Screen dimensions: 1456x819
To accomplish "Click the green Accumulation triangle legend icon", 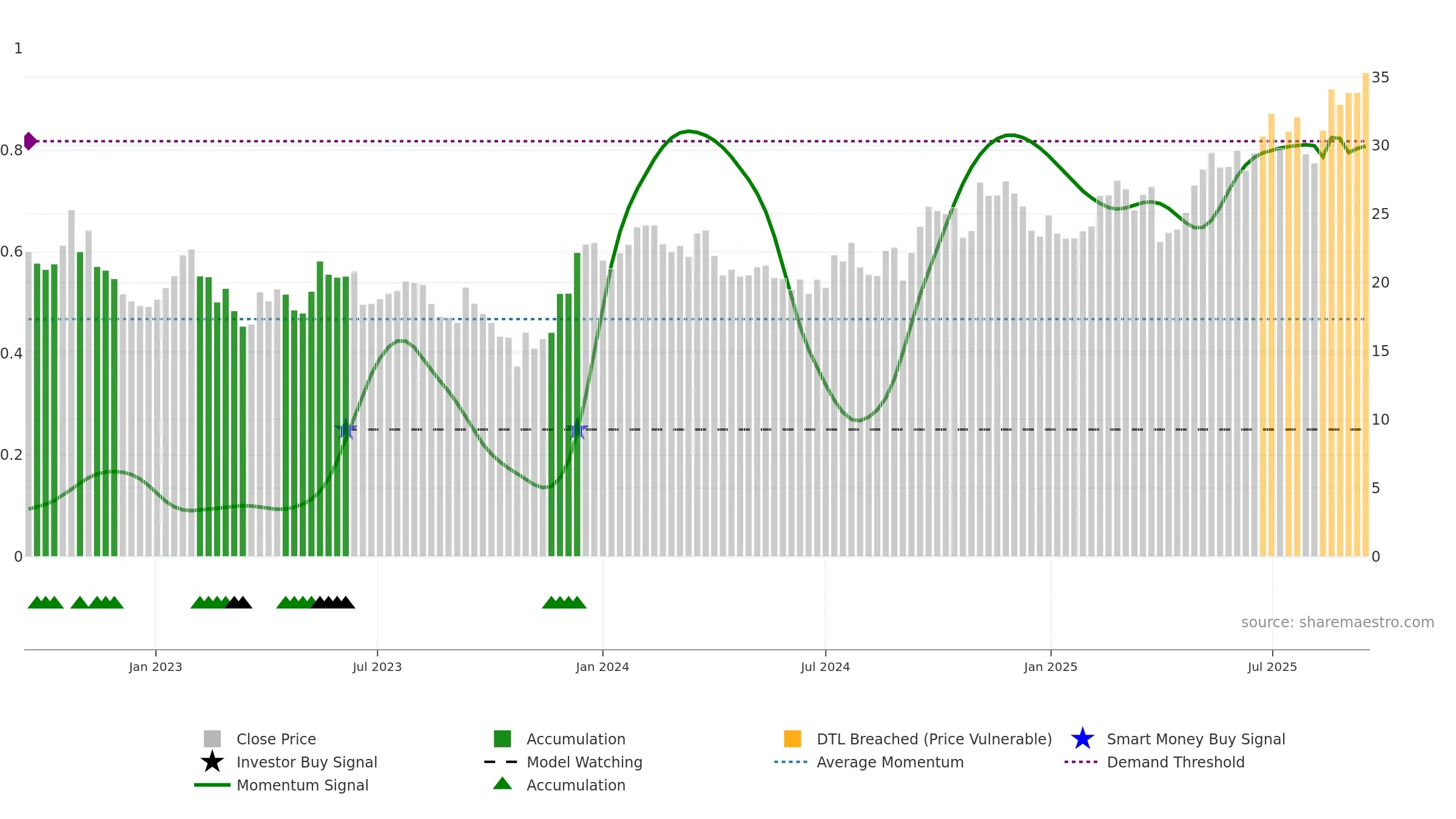I will (502, 784).
